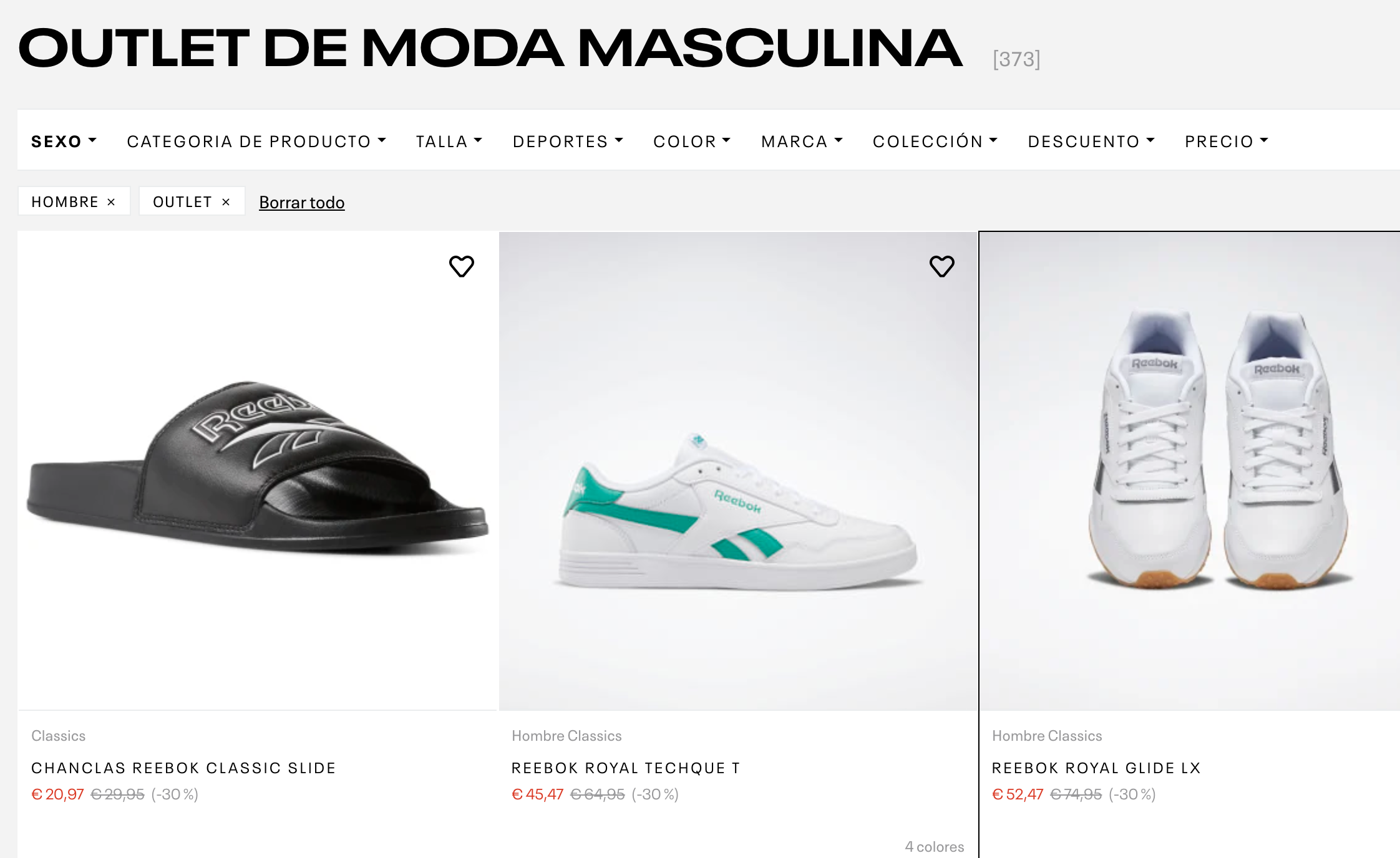Expand the CATEGORIA DE PRODUCTO filter

click(257, 141)
